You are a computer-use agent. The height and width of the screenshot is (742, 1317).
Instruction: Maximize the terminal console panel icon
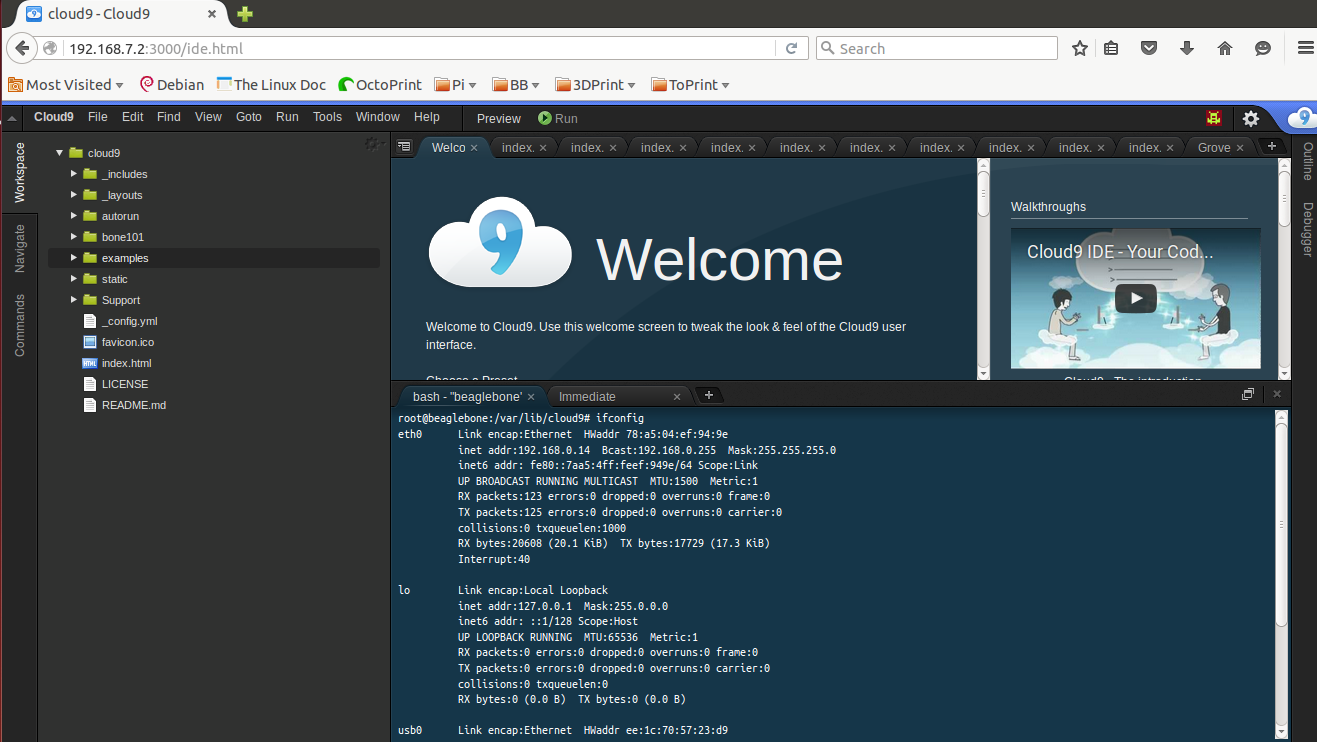coord(1248,395)
